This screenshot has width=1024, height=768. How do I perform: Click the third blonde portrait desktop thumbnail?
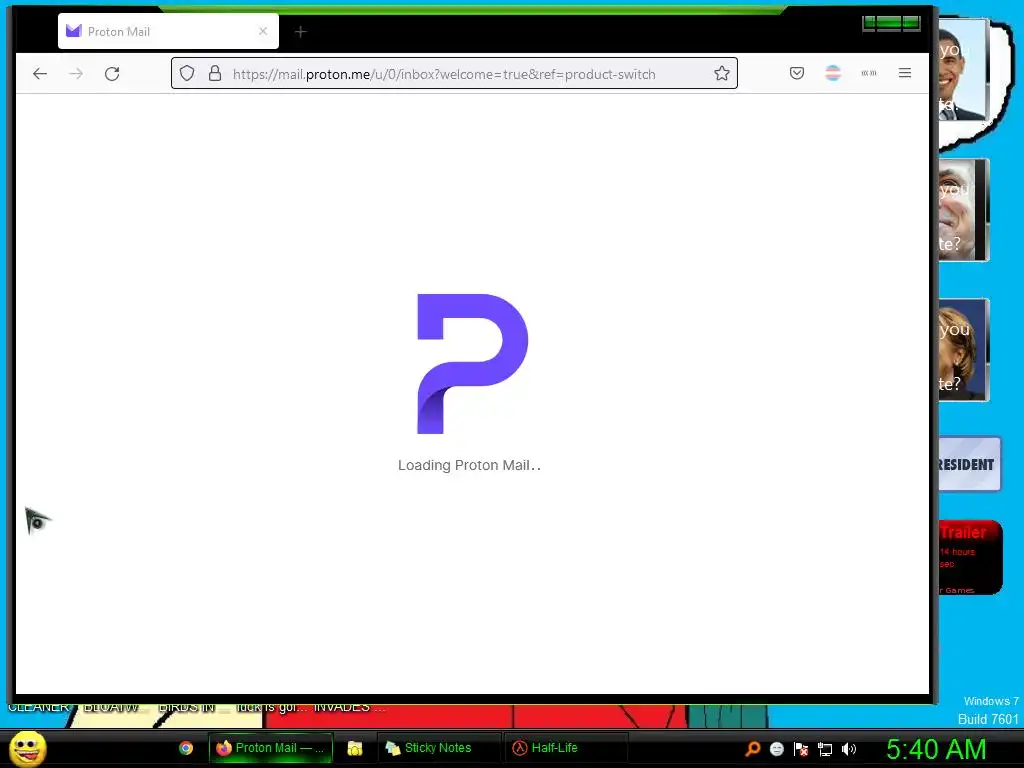click(964, 349)
